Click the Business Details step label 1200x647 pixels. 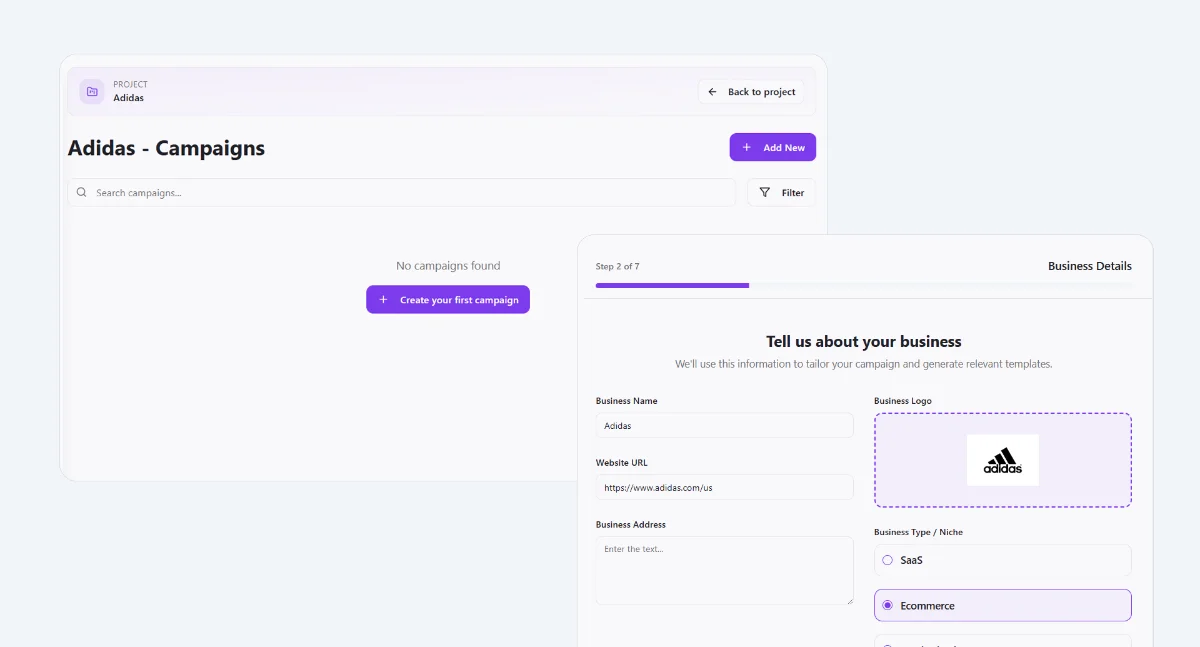1090,266
